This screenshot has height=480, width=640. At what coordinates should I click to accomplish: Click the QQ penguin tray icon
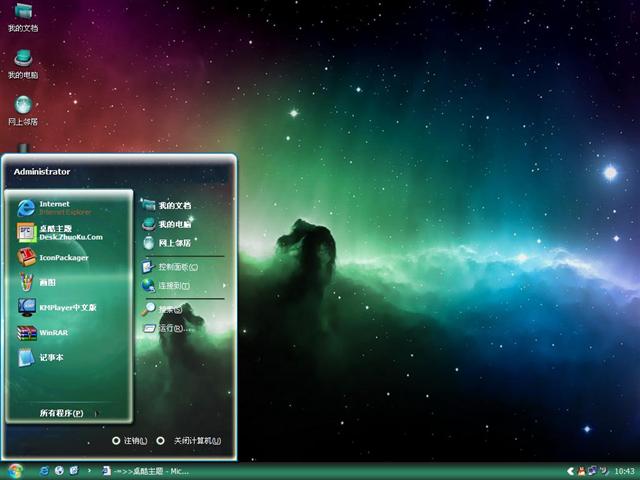581,471
